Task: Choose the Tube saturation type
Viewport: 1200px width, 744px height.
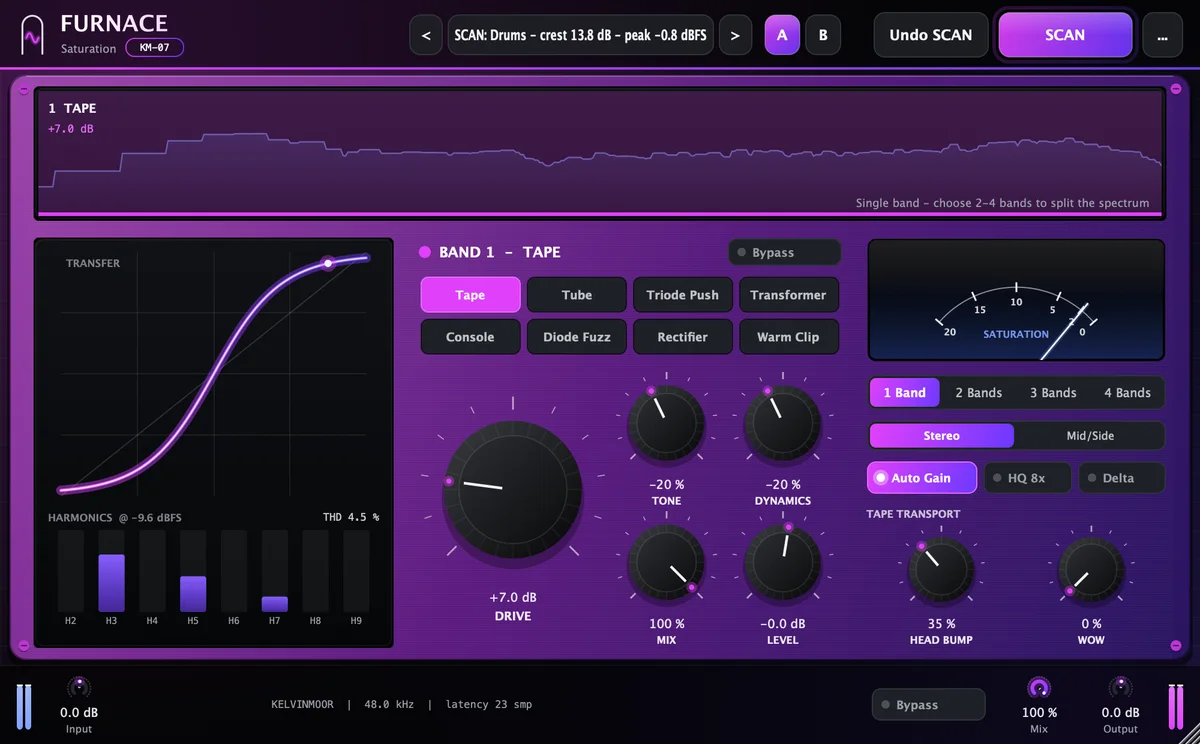Action: [x=577, y=295]
